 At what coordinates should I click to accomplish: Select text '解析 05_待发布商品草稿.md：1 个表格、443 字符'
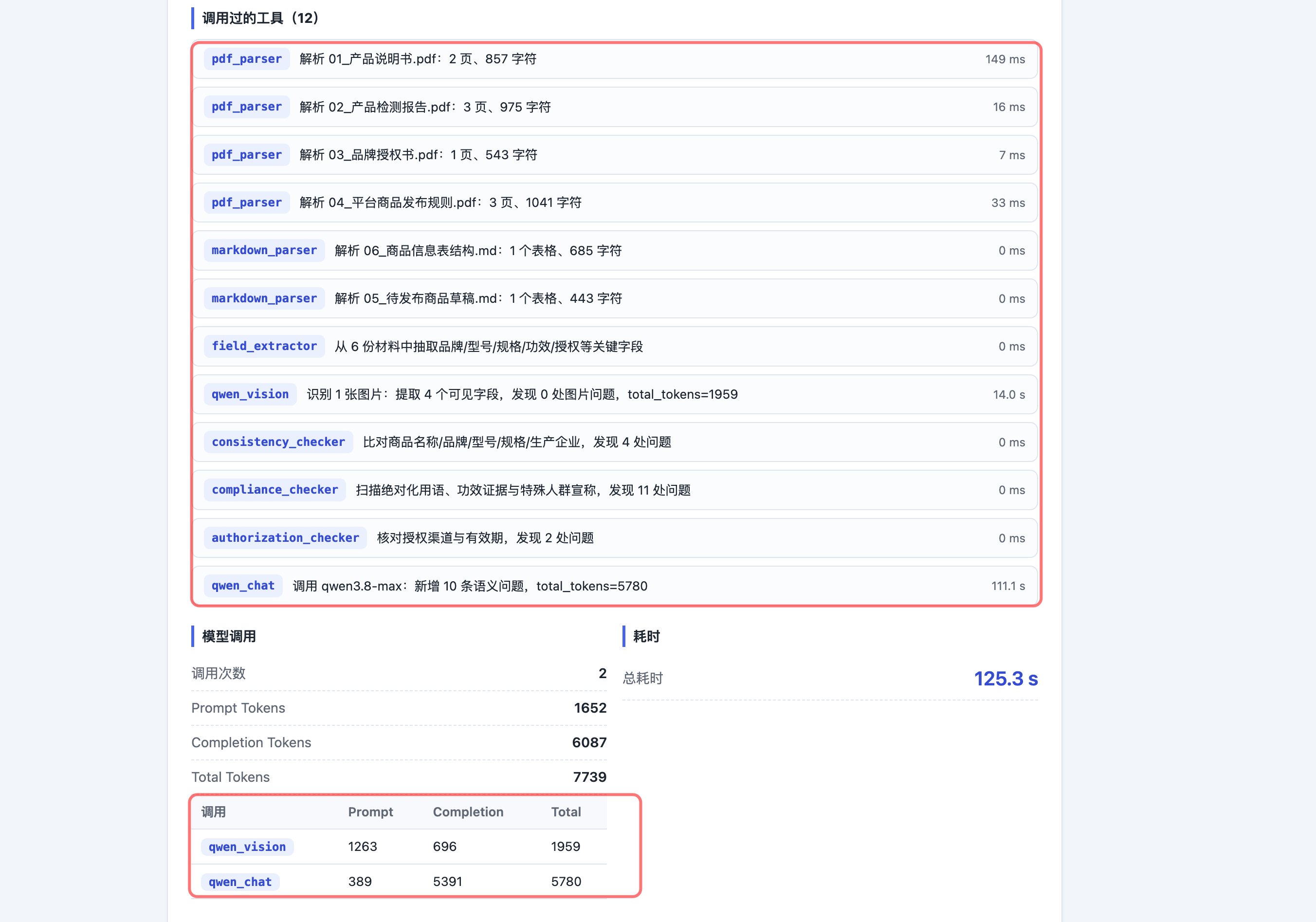(x=478, y=299)
